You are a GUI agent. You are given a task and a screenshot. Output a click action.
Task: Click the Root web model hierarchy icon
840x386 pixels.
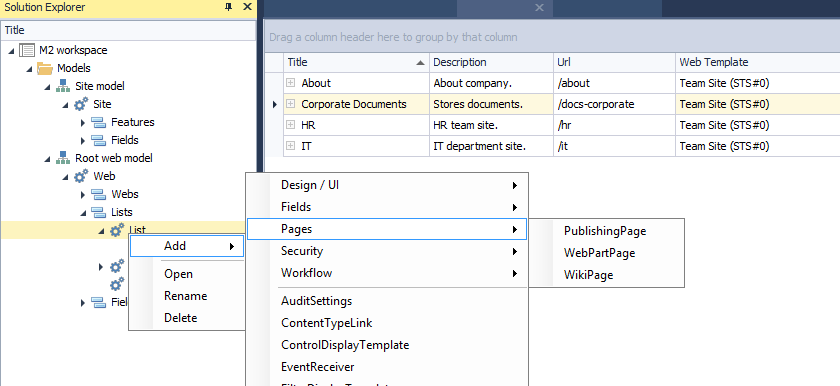coord(63,158)
